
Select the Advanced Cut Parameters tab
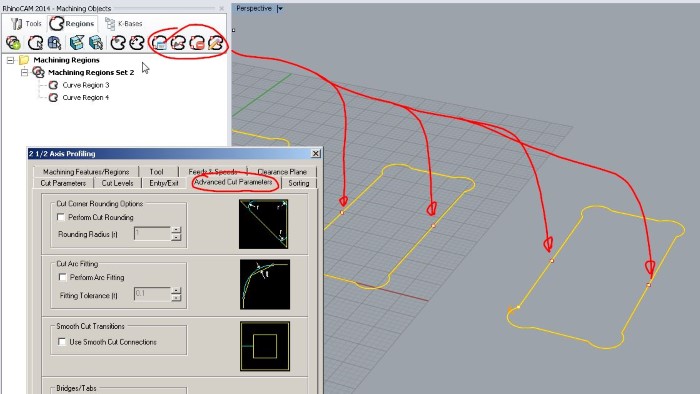tap(233, 182)
